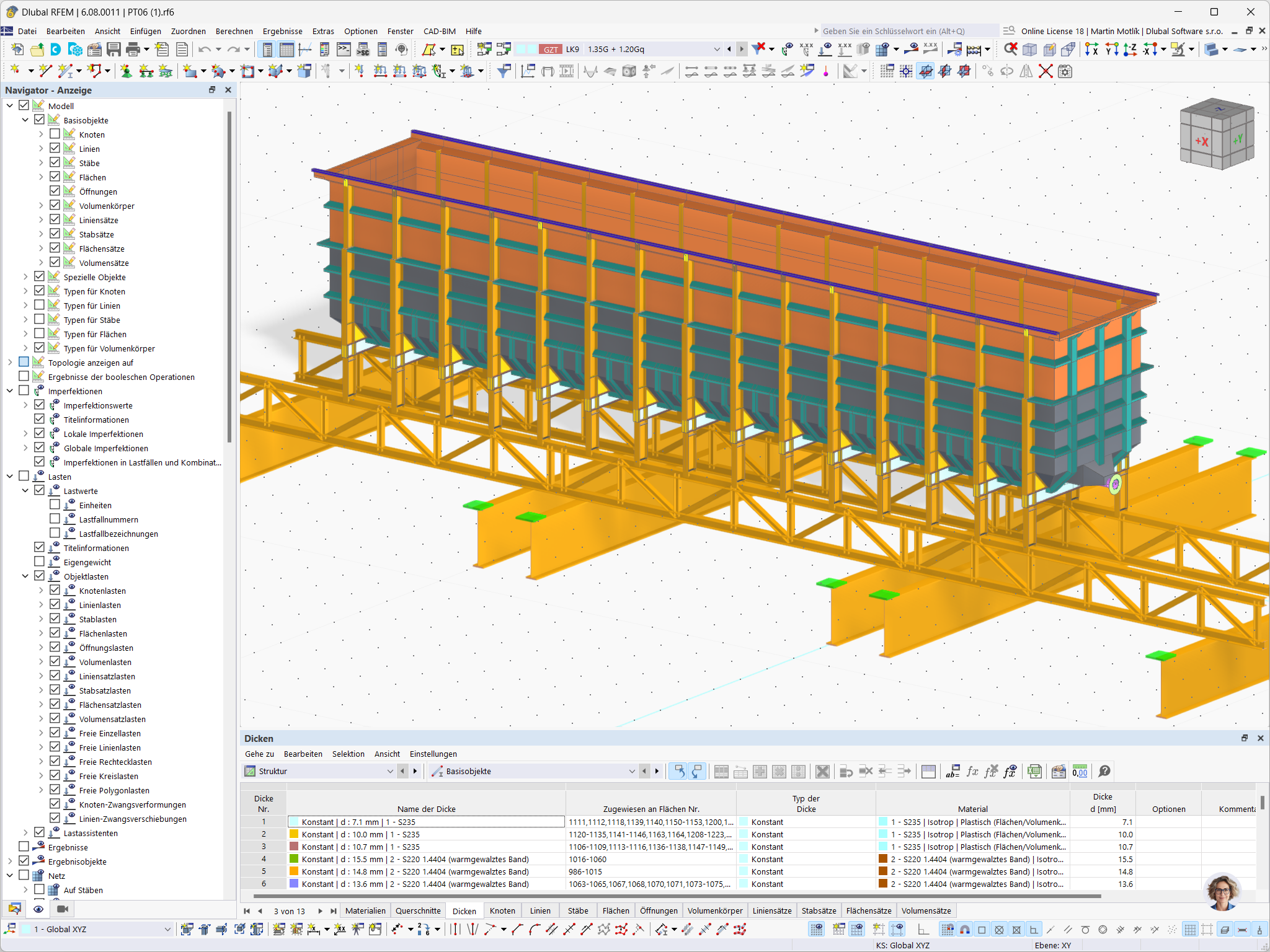Open the Berechnen menu
1270x952 pixels.
pyautogui.click(x=234, y=31)
